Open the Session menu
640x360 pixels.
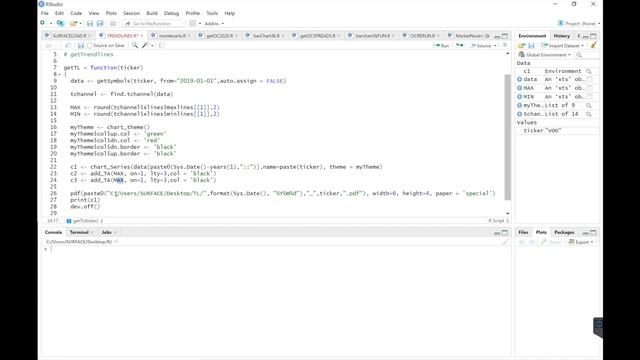click(131, 13)
